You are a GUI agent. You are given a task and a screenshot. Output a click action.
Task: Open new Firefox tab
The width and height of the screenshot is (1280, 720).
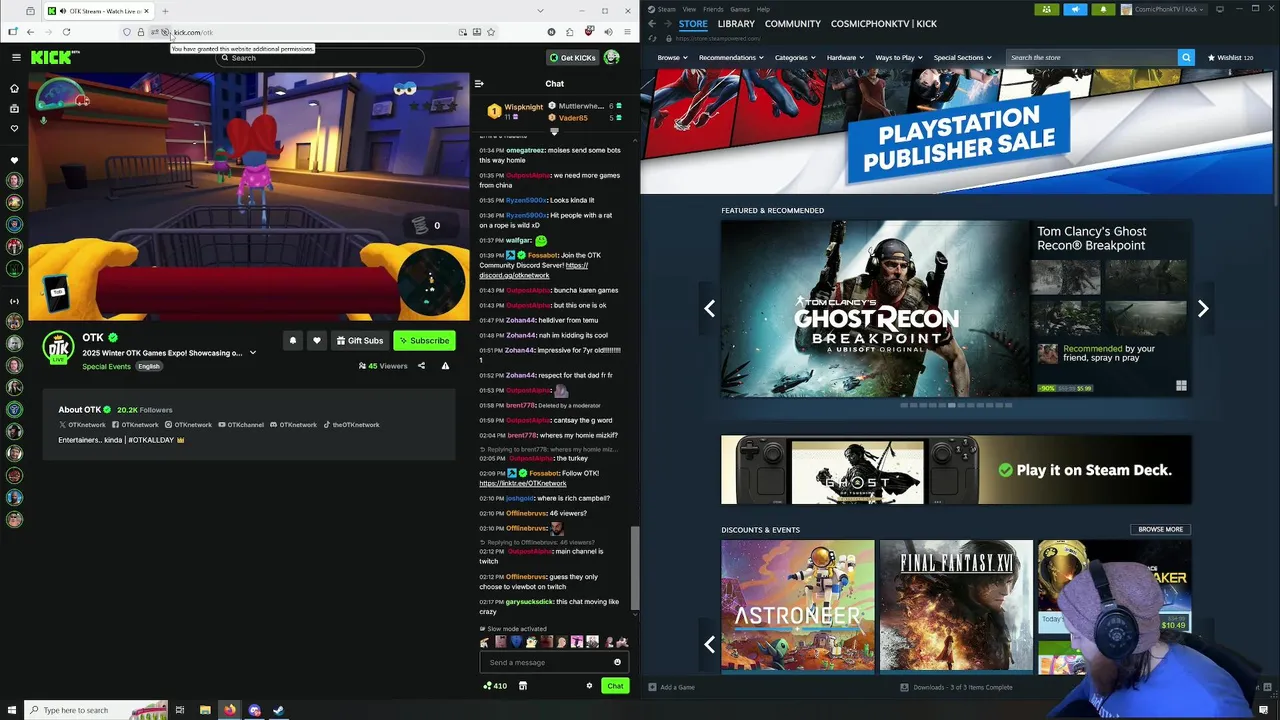click(x=165, y=11)
